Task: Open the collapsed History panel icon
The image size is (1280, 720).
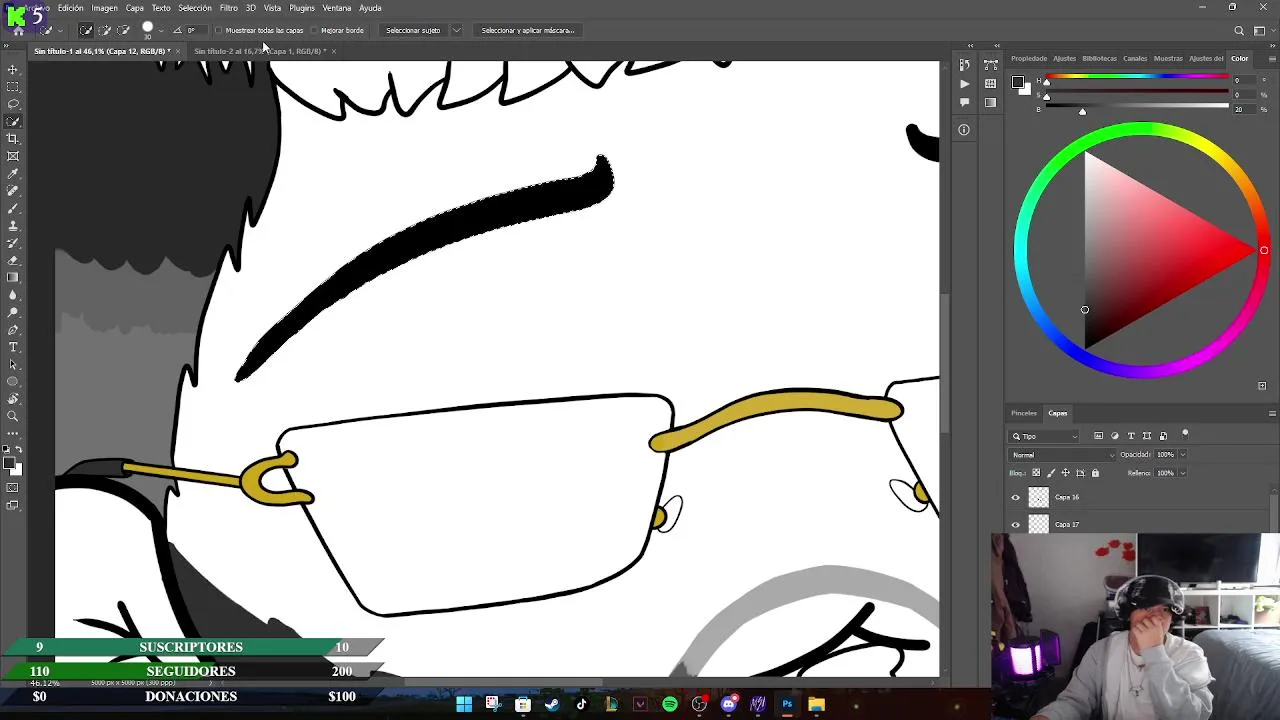Action: pyautogui.click(x=964, y=65)
